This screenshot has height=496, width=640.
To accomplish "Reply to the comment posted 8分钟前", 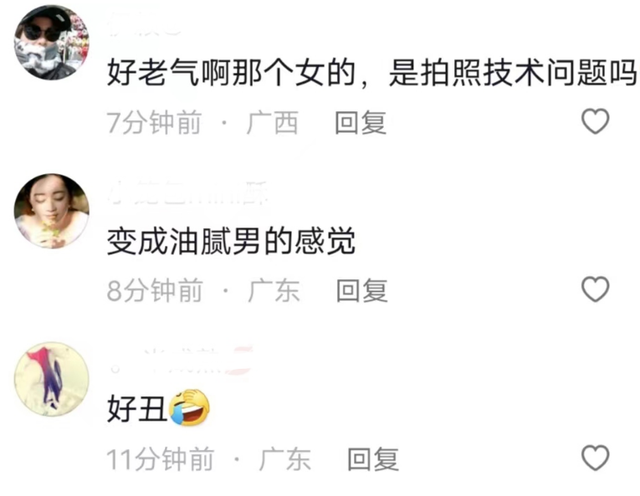I will click(362, 290).
